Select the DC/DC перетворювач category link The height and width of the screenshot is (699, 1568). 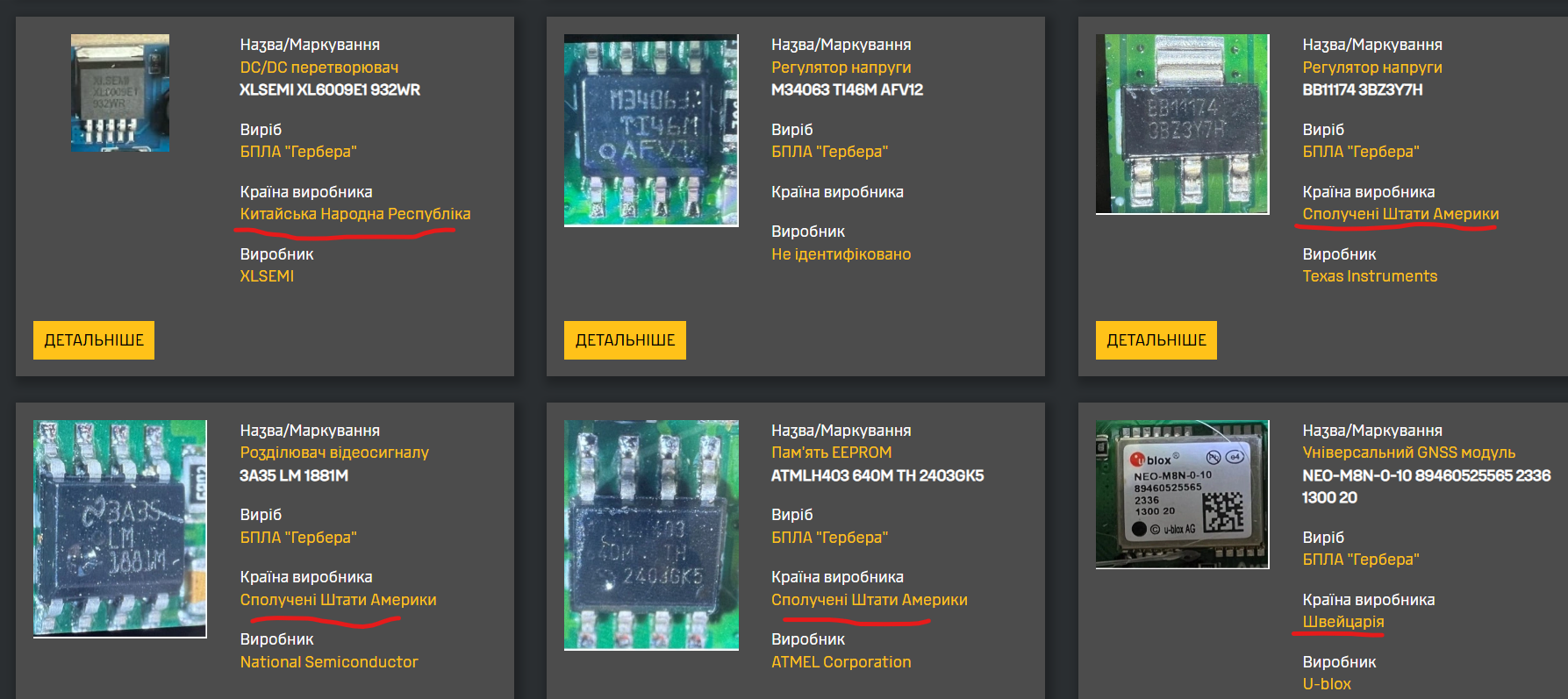pyautogui.click(x=319, y=68)
